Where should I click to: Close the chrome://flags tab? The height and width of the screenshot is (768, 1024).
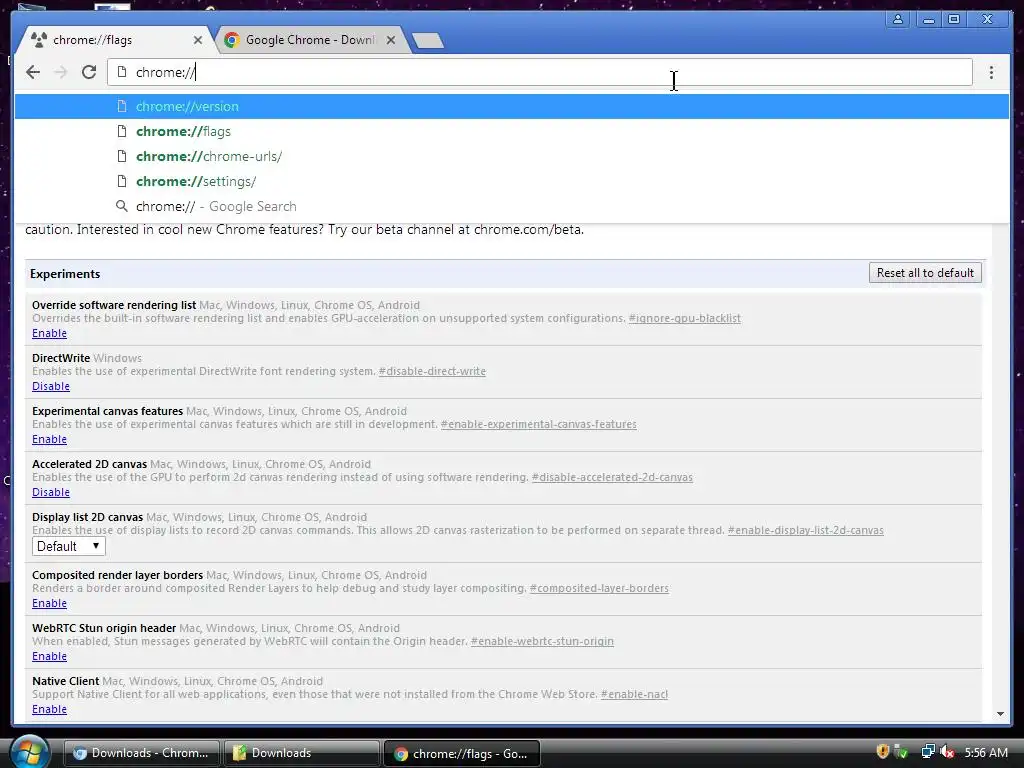click(198, 40)
